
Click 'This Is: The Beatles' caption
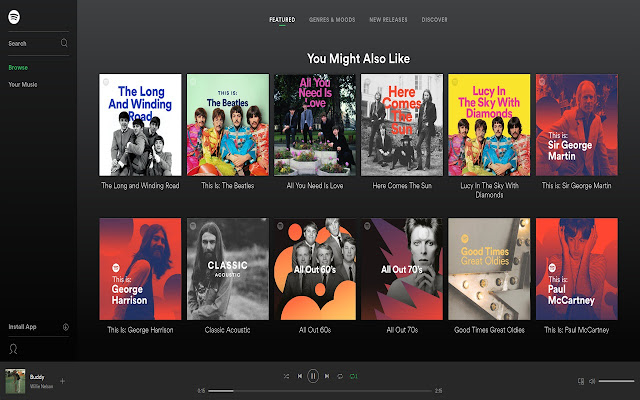pyautogui.click(x=228, y=186)
